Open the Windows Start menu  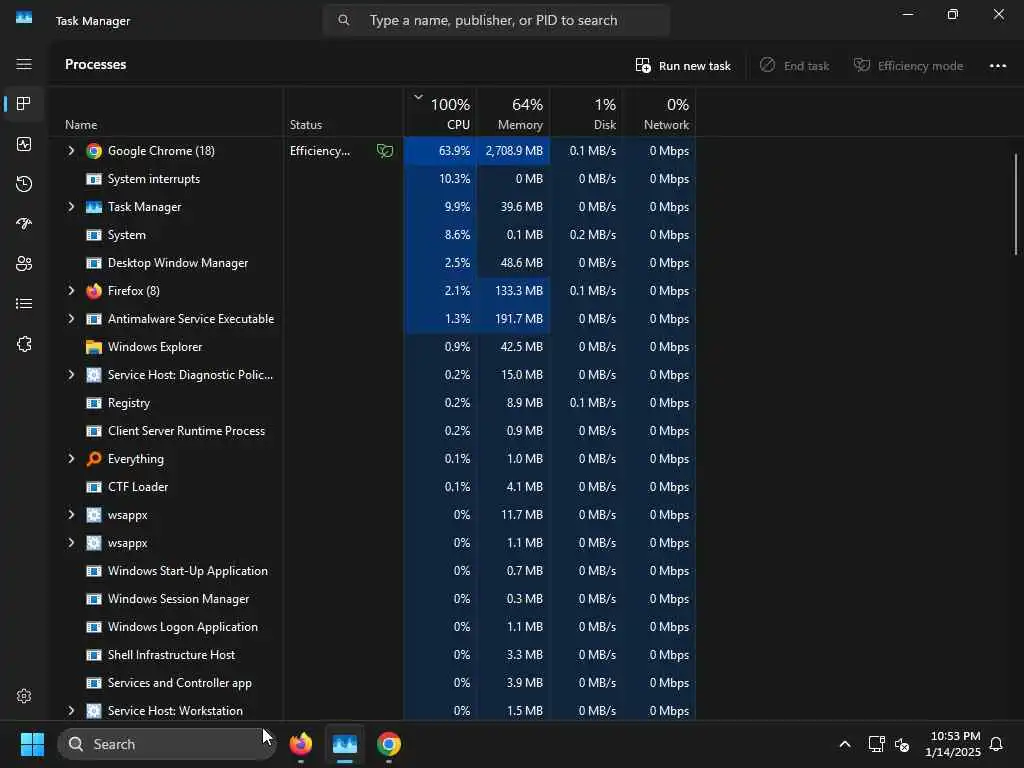tap(32, 744)
